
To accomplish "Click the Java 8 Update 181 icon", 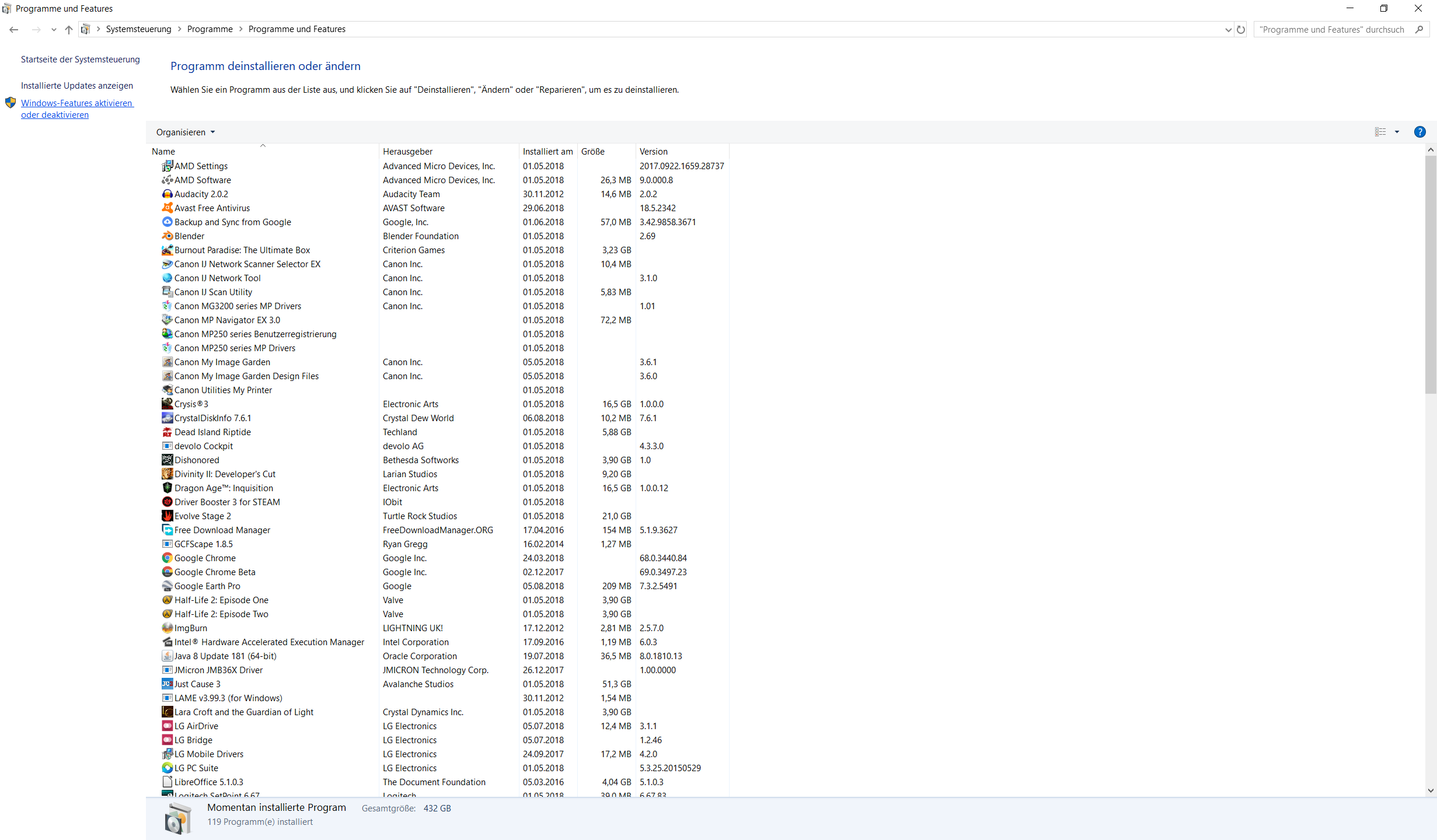I will 167,656.
